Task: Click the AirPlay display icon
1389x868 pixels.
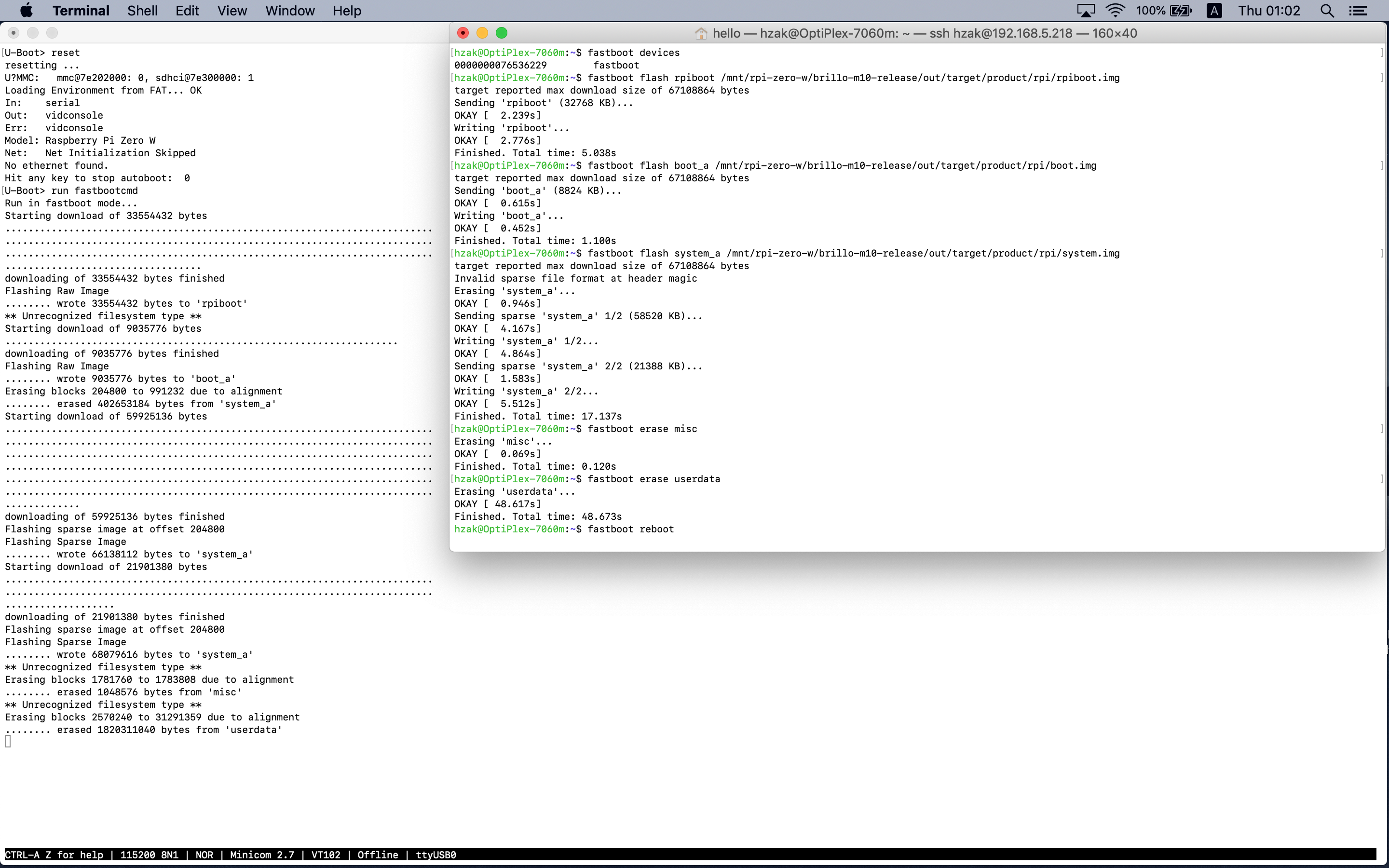Action: pos(1085,10)
